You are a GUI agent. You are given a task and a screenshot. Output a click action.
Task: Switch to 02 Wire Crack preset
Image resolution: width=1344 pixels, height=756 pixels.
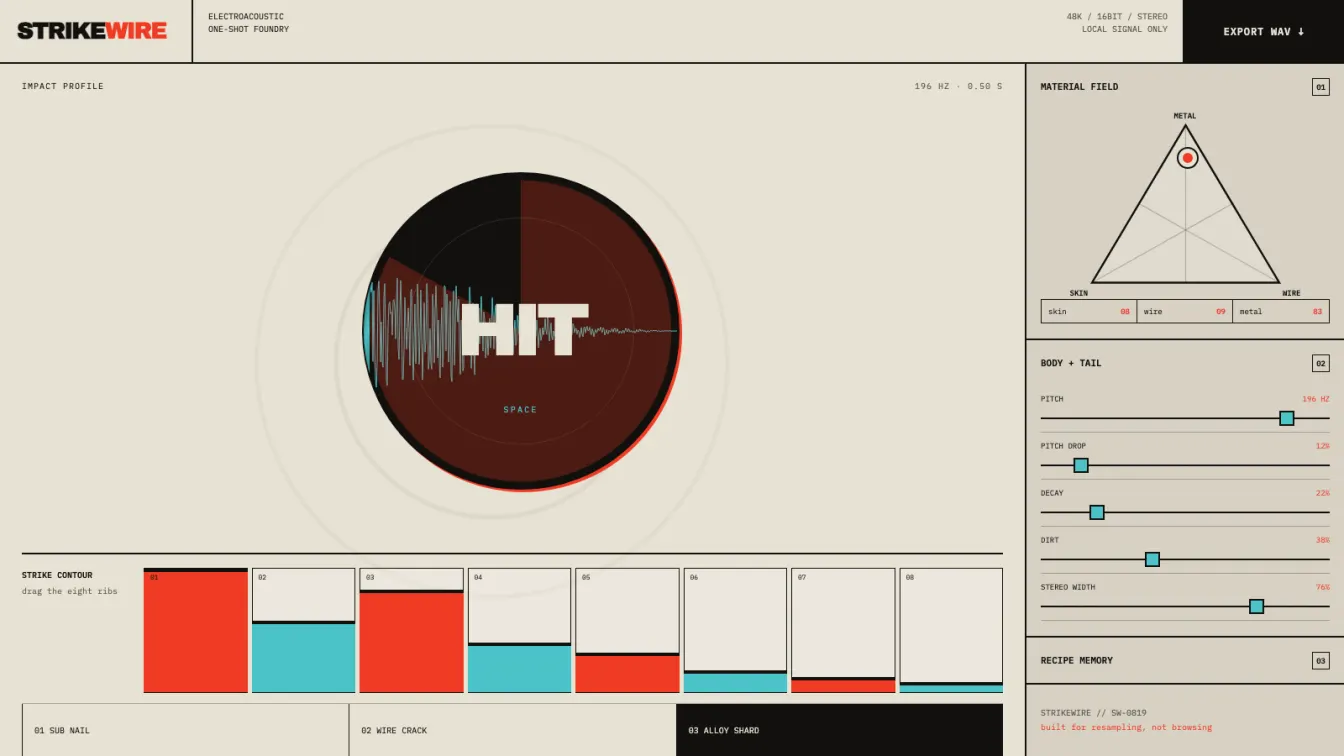click(513, 730)
